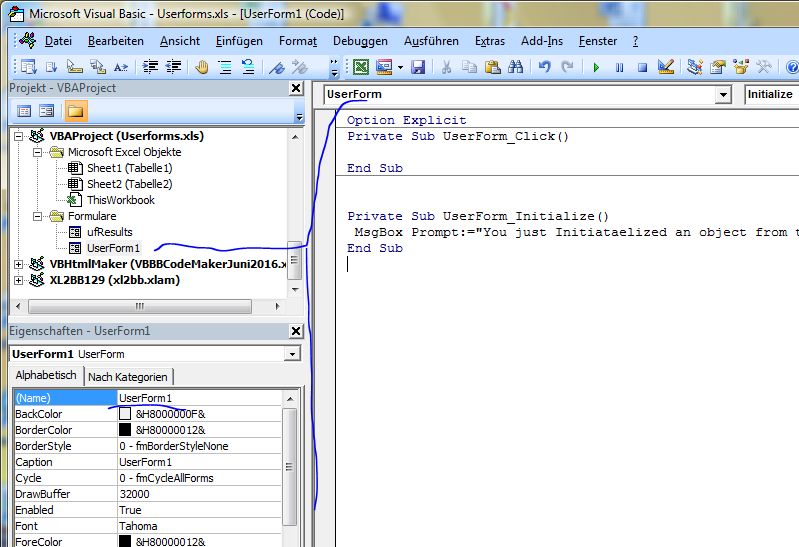Show the Properties Window icon

point(717,67)
